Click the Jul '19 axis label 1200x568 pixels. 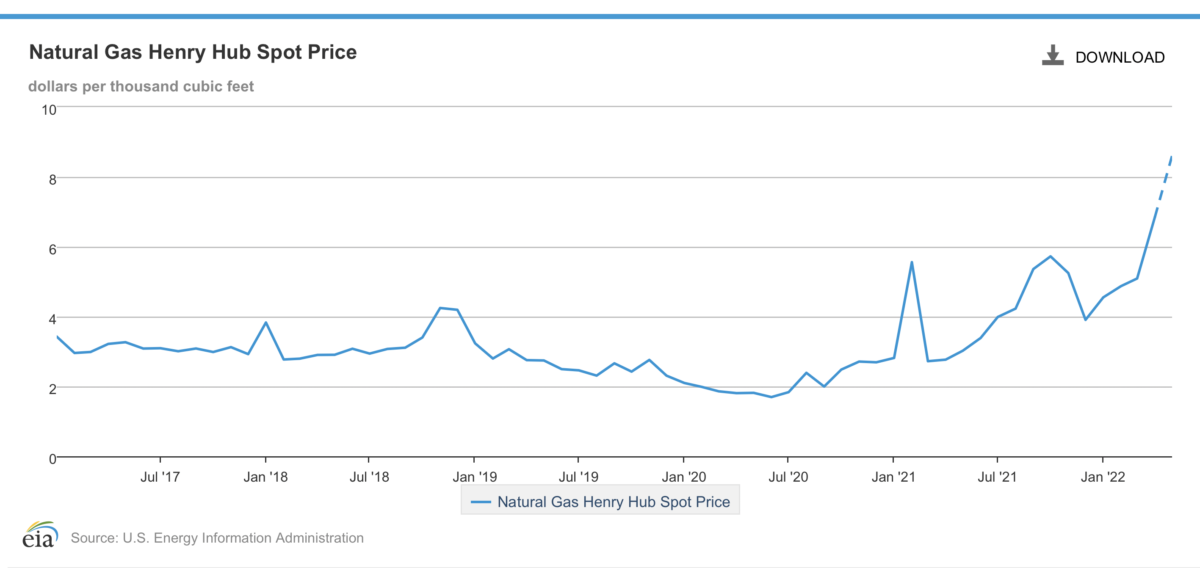click(579, 477)
